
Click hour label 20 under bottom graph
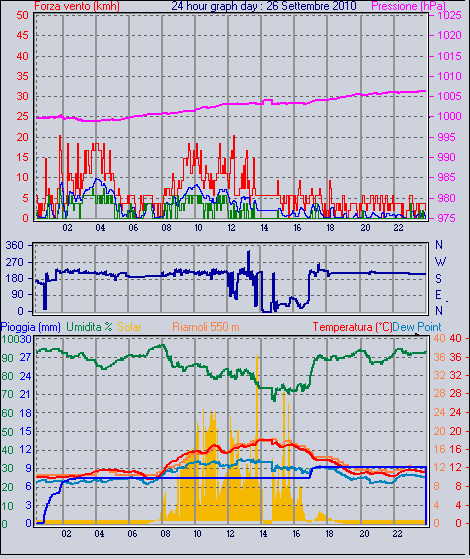pyautogui.click(x=364, y=534)
